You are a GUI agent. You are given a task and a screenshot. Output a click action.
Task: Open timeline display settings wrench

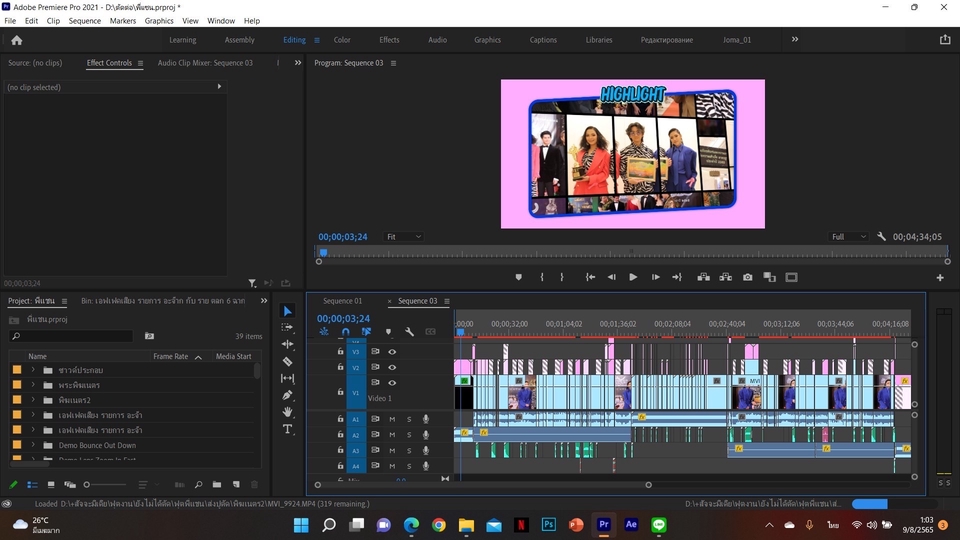pos(410,332)
